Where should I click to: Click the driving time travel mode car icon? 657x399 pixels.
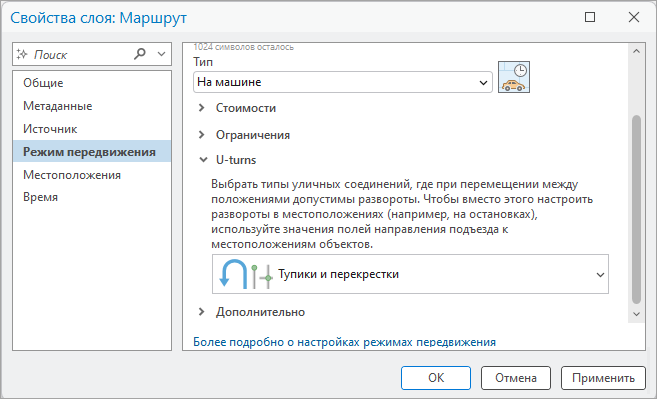click(514, 77)
